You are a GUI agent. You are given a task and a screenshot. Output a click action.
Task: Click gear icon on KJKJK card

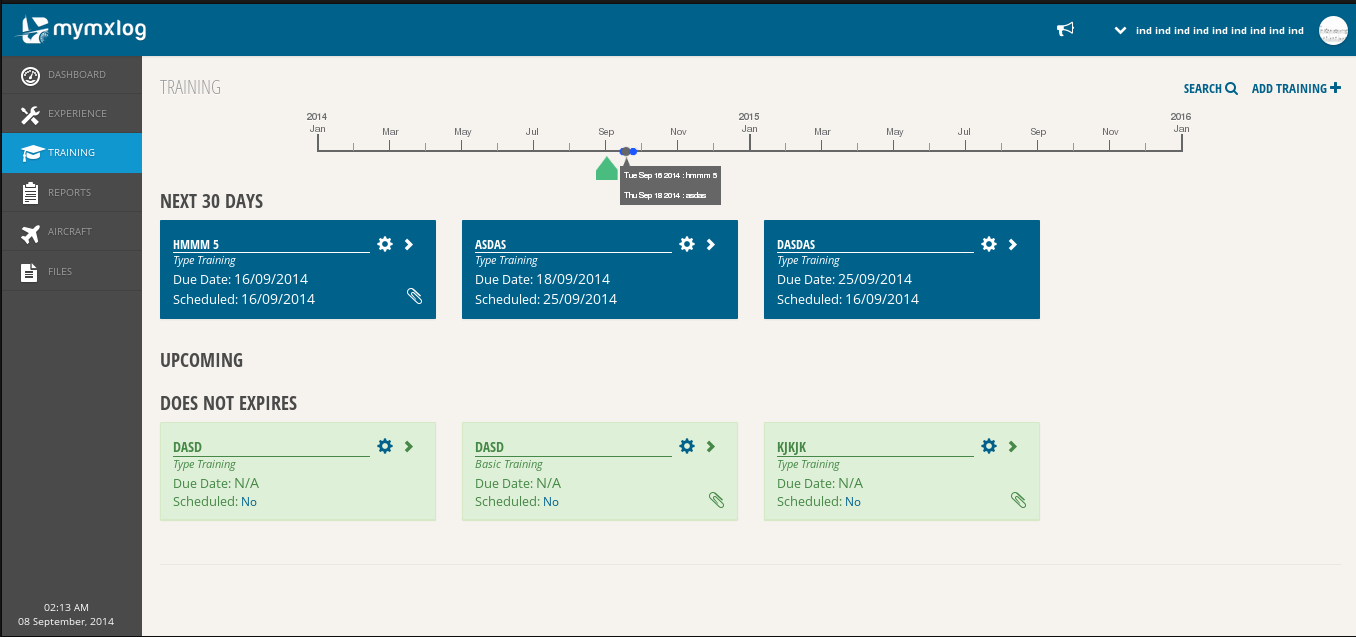(989, 446)
